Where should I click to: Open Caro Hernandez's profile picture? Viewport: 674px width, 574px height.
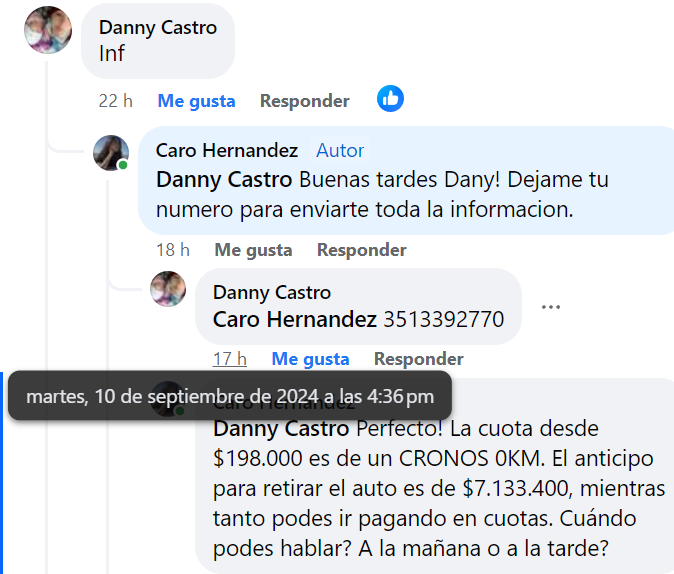[x=111, y=153]
